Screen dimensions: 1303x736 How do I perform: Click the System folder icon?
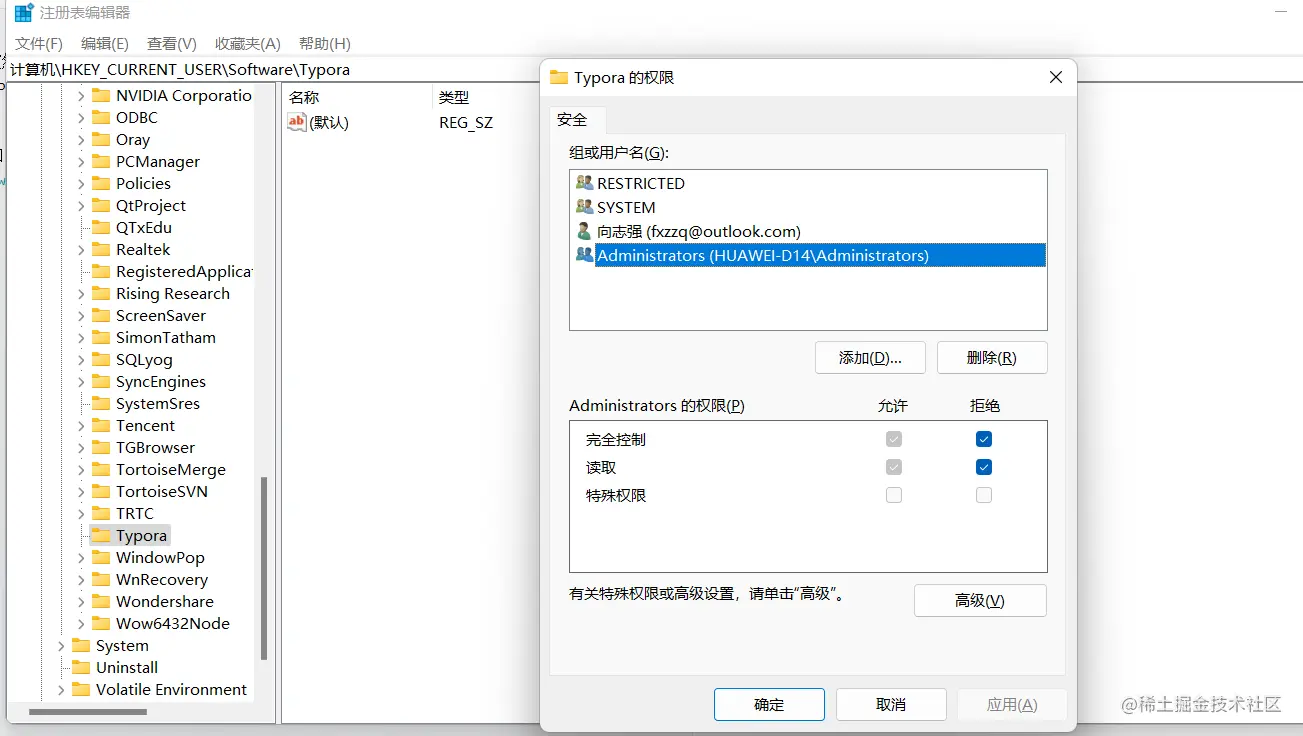point(81,645)
